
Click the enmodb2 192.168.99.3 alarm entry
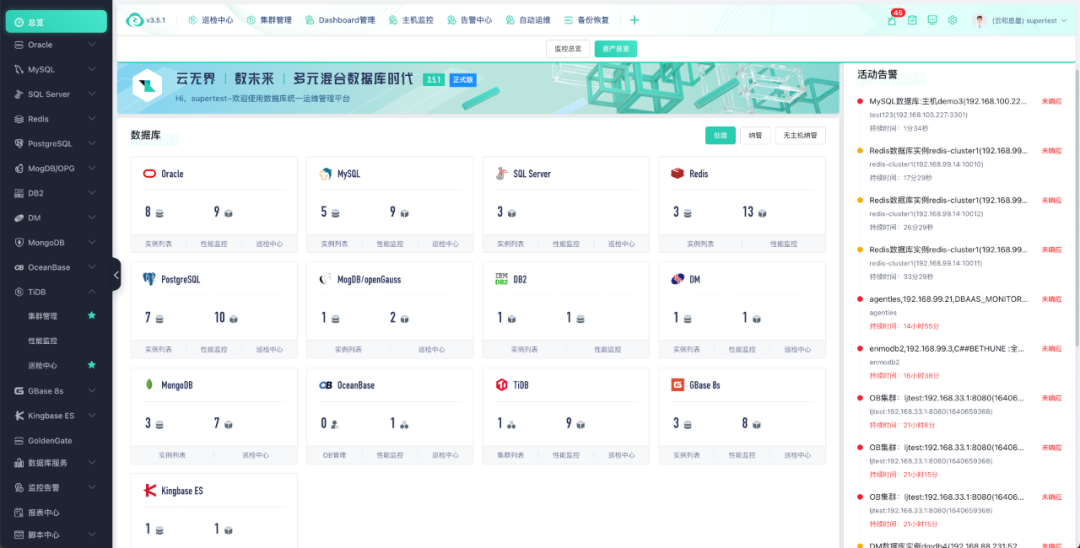pos(959,361)
